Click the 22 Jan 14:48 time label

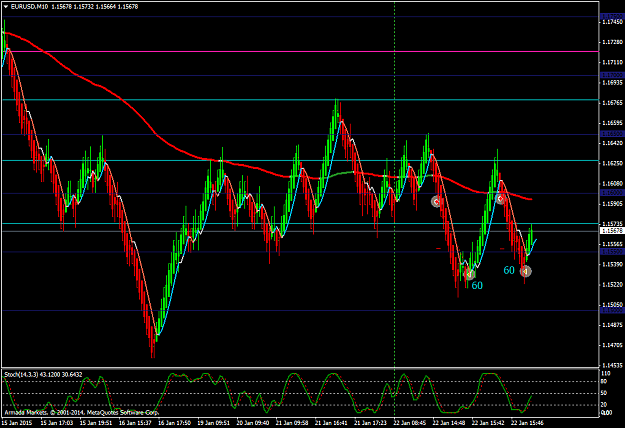pos(449,422)
